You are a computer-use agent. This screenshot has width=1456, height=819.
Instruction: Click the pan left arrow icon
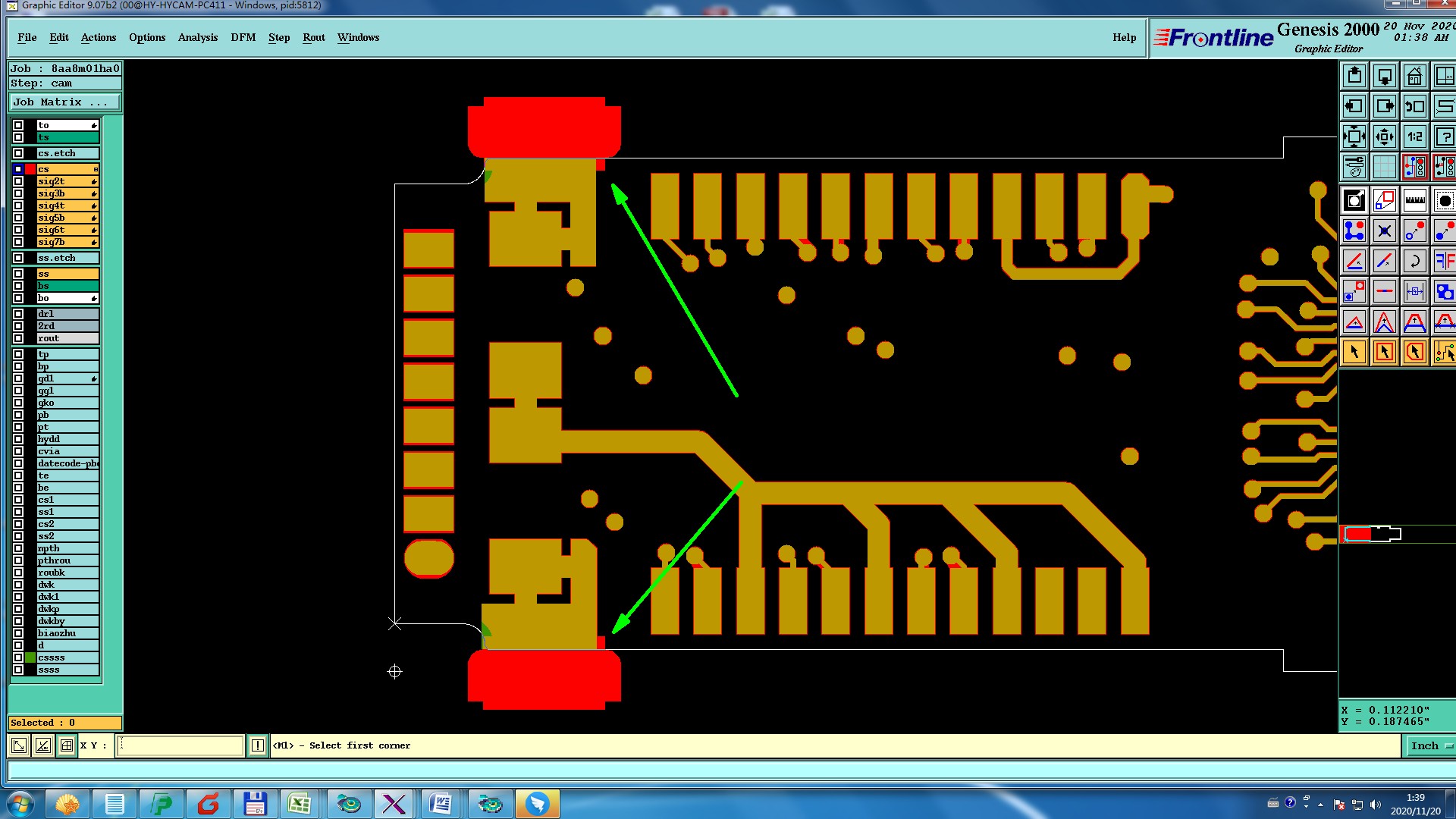1354,106
